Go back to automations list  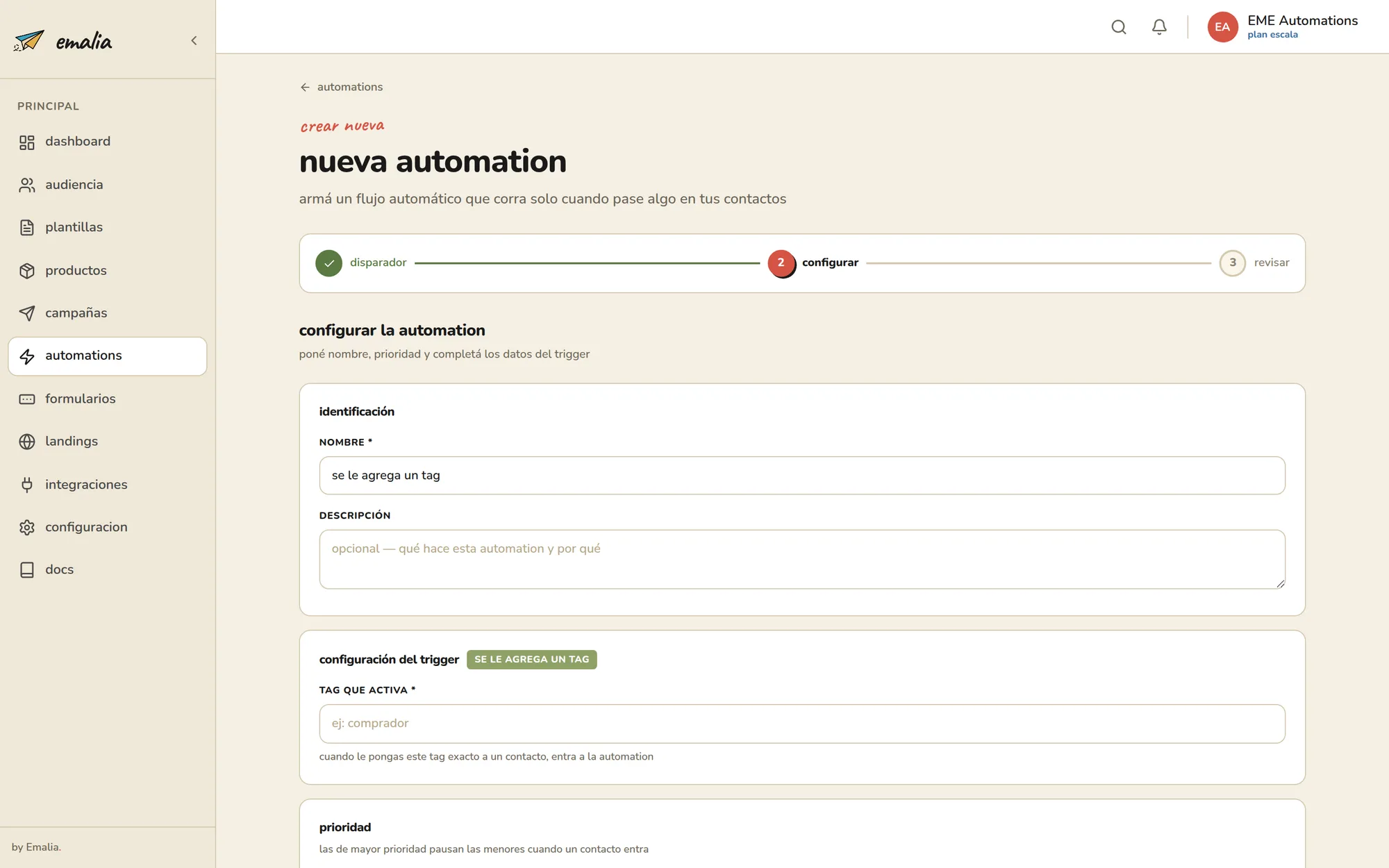point(350,87)
